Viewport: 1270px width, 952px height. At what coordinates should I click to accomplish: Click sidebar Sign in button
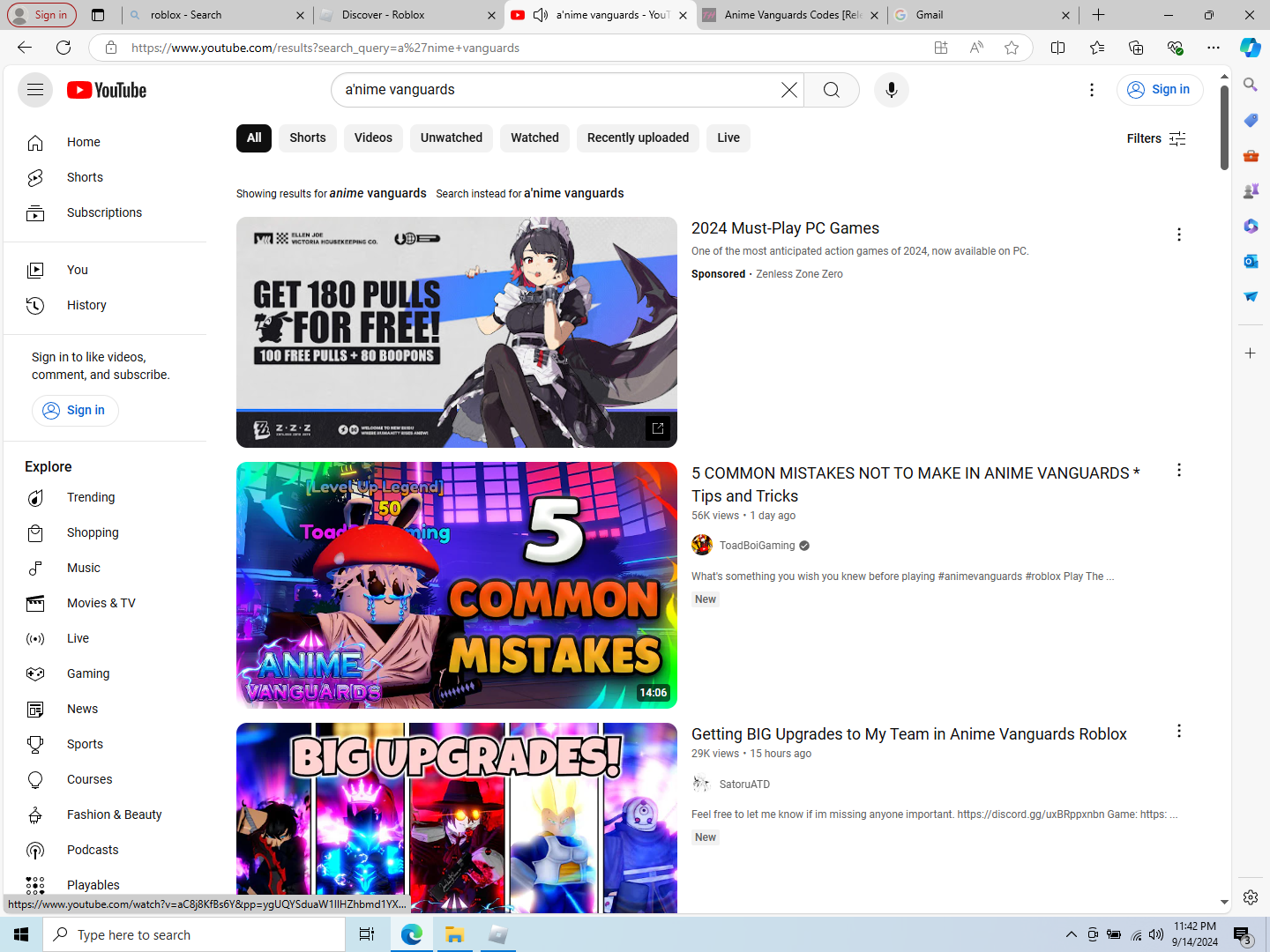[x=75, y=410]
